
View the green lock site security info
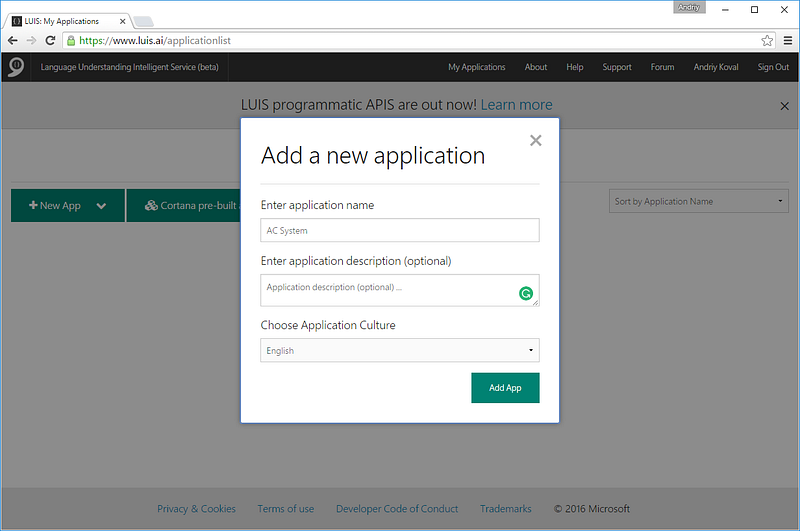point(71,40)
